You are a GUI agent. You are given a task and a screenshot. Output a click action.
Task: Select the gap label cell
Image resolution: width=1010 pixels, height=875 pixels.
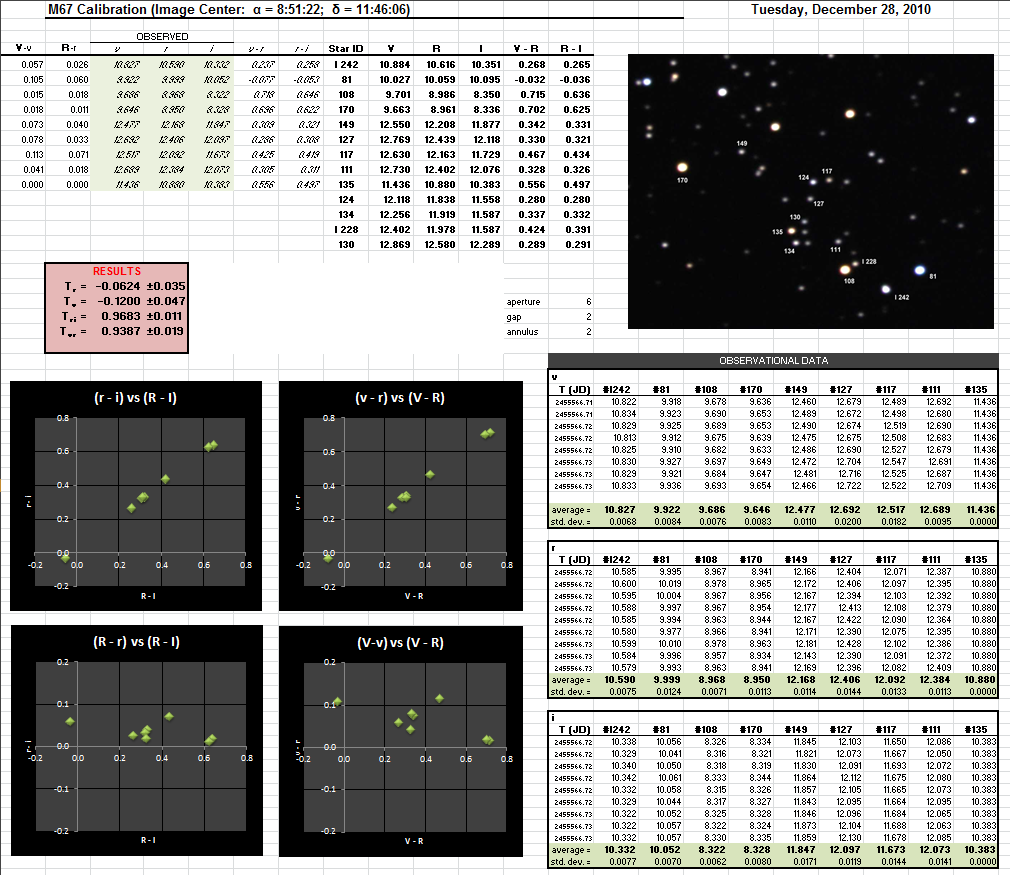[x=515, y=316]
